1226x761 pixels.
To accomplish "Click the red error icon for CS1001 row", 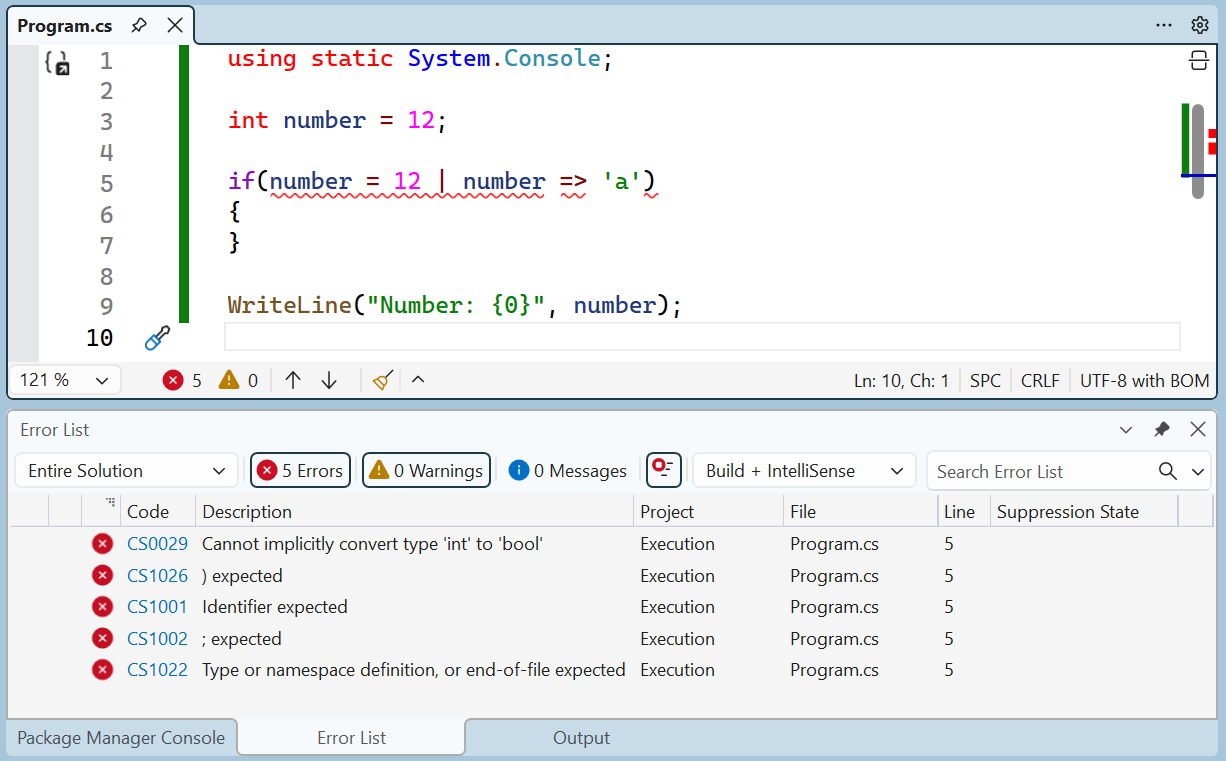I will click(102, 607).
